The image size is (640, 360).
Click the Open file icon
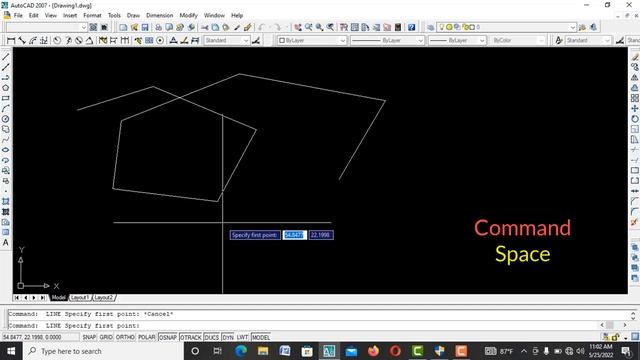[134, 27]
